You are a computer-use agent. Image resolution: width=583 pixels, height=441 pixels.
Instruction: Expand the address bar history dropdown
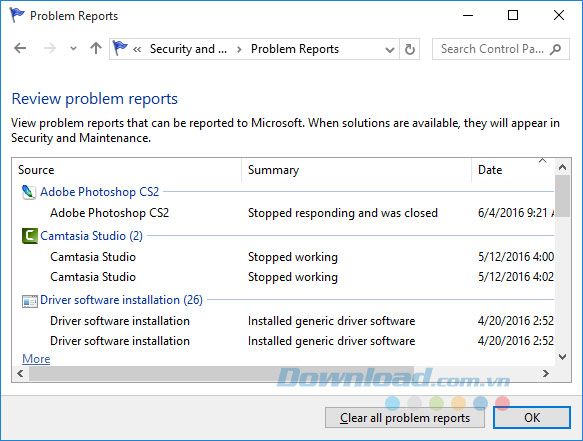click(390, 49)
